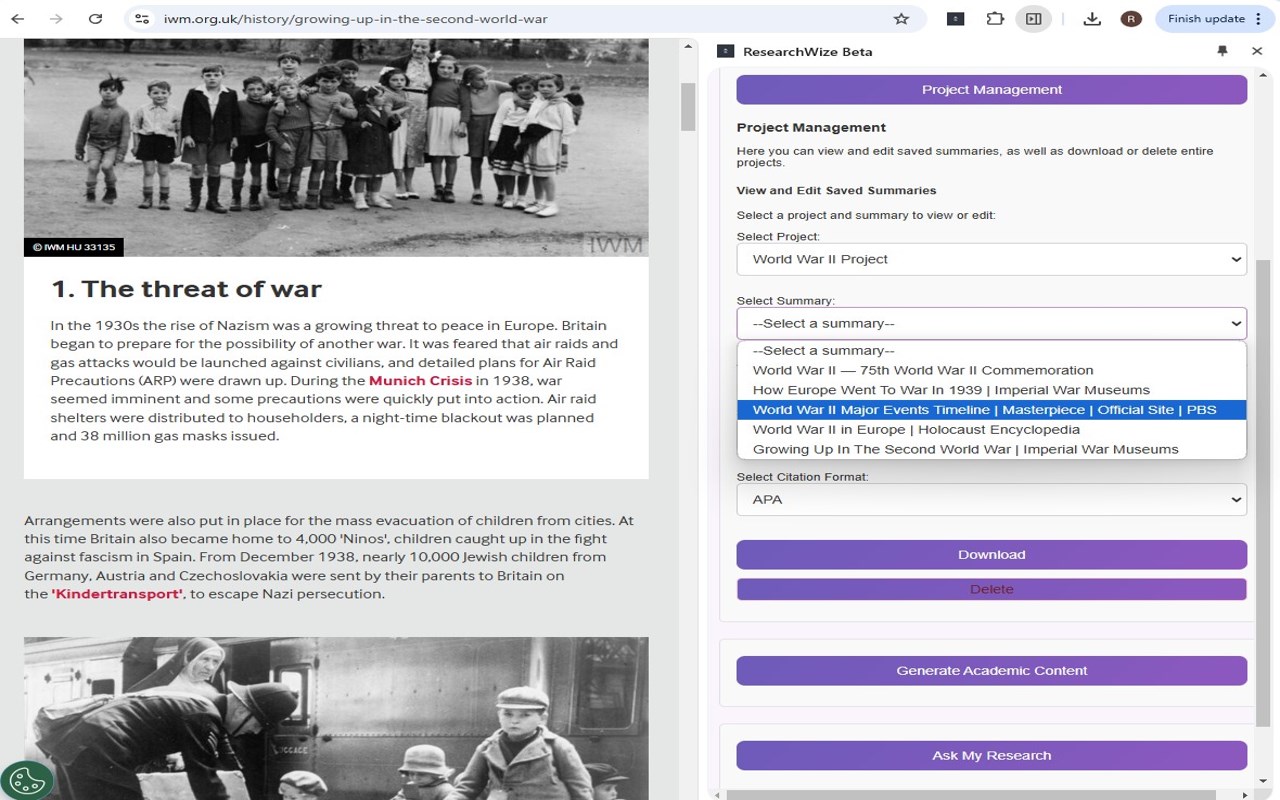The image size is (1280, 800).
Task: Click the evacuee children train photo
Action: tap(336, 718)
